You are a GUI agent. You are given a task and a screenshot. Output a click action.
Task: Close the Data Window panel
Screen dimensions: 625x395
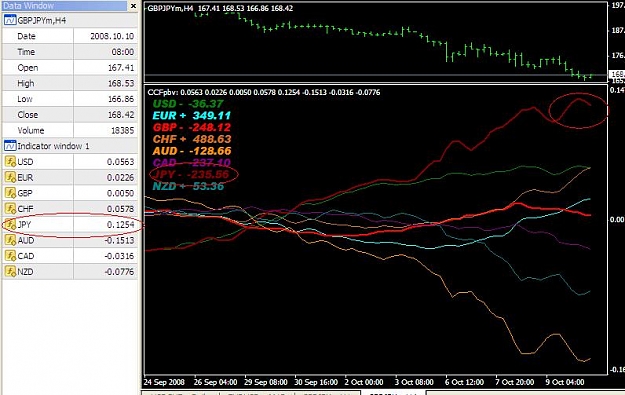click(134, 6)
